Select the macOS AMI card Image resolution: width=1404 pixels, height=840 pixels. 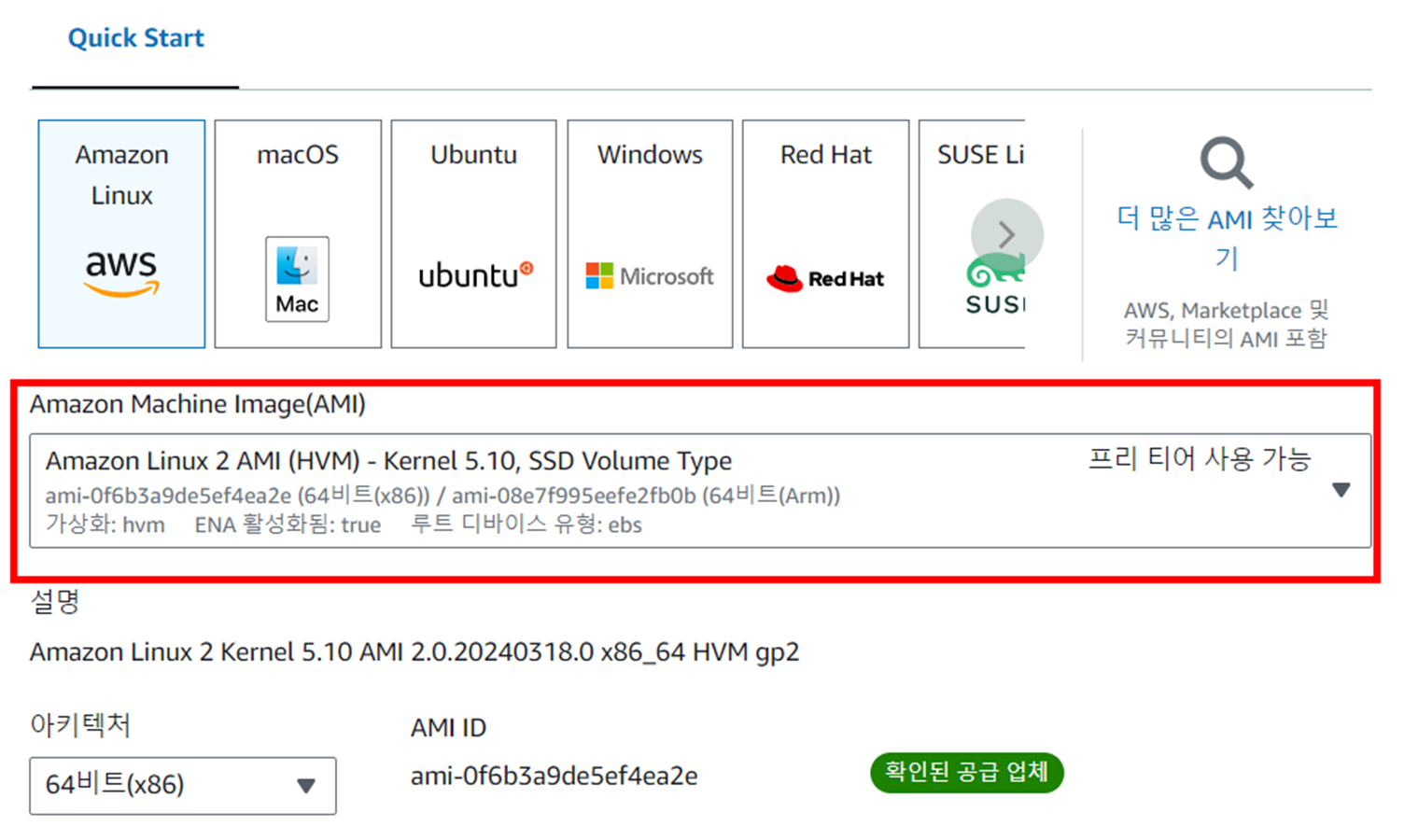coord(298,233)
